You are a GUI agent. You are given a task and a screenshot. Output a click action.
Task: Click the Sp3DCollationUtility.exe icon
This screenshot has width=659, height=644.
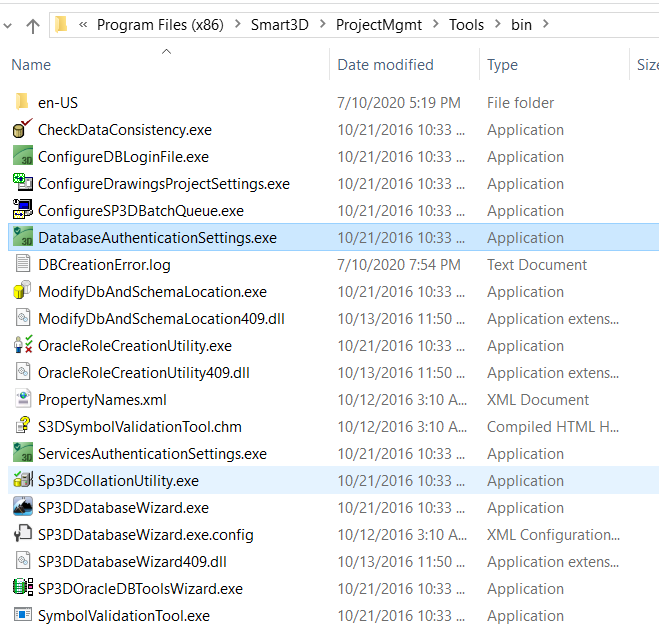pos(22,480)
